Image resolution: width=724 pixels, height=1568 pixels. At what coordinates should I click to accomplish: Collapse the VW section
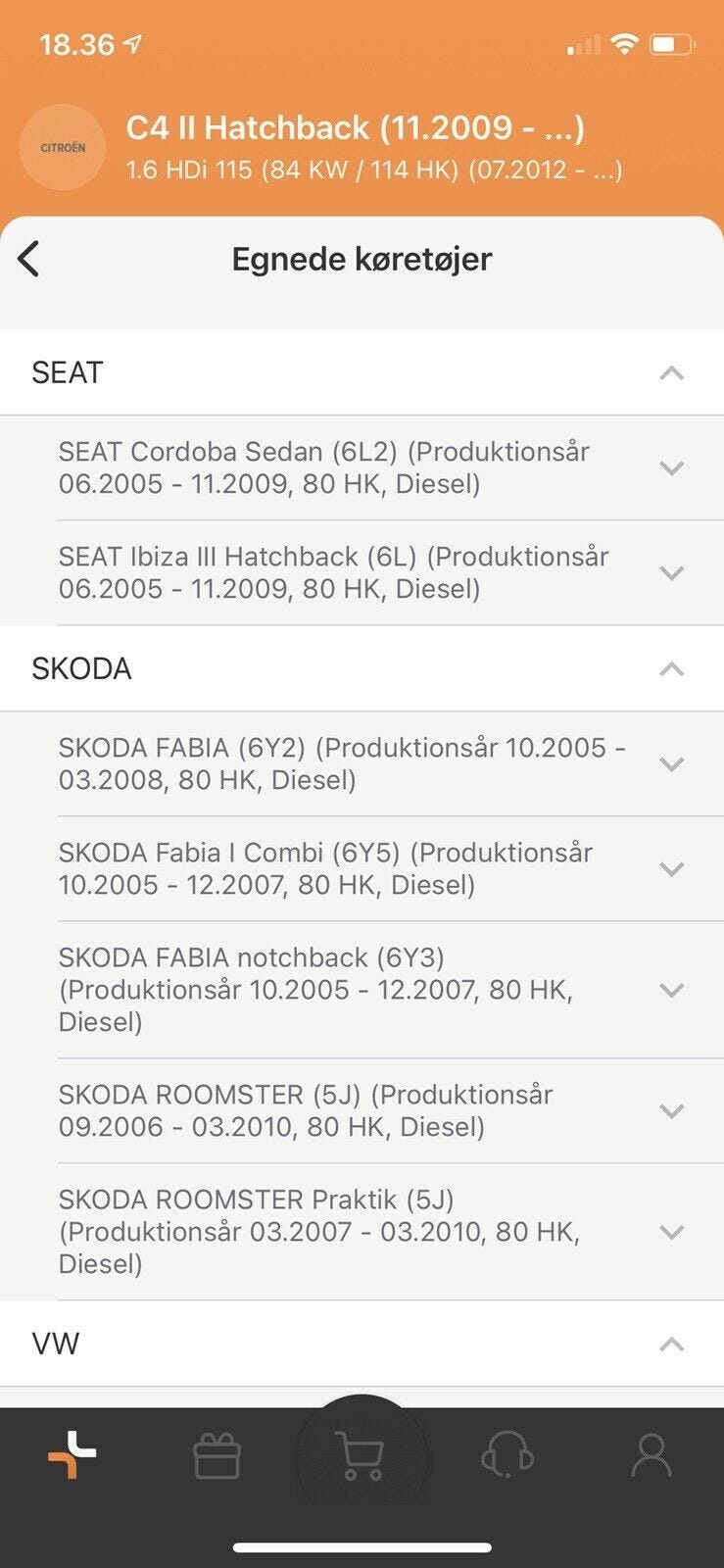click(x=671, y=1345)
